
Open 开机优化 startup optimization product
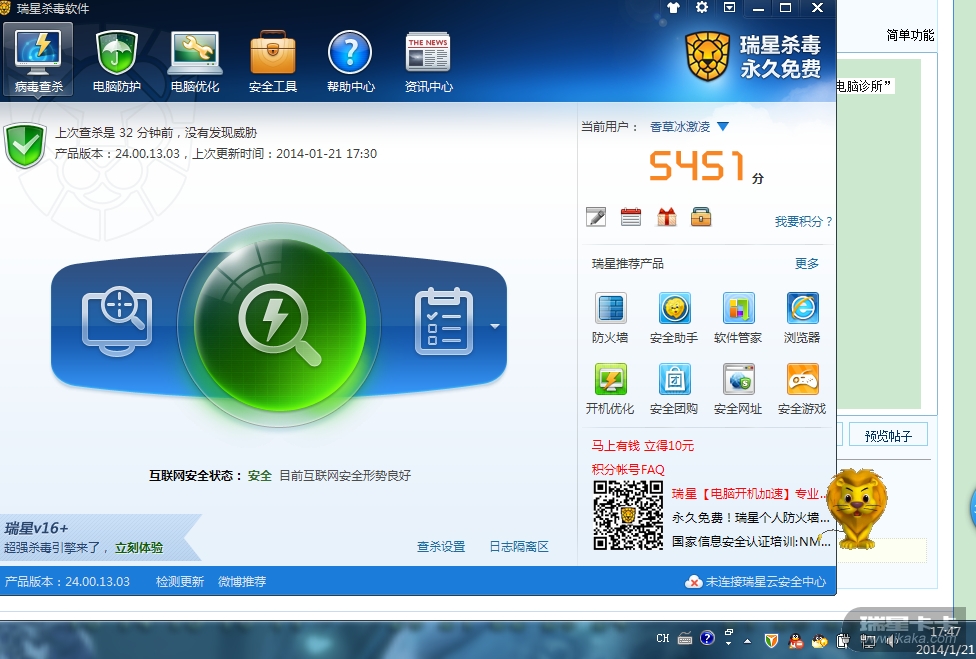pyautogui.click(x=610, y=390)
